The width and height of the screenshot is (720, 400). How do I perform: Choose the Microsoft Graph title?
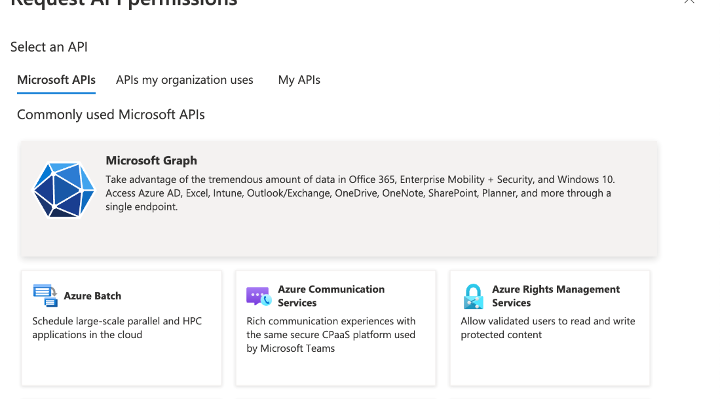coord(151,160)
